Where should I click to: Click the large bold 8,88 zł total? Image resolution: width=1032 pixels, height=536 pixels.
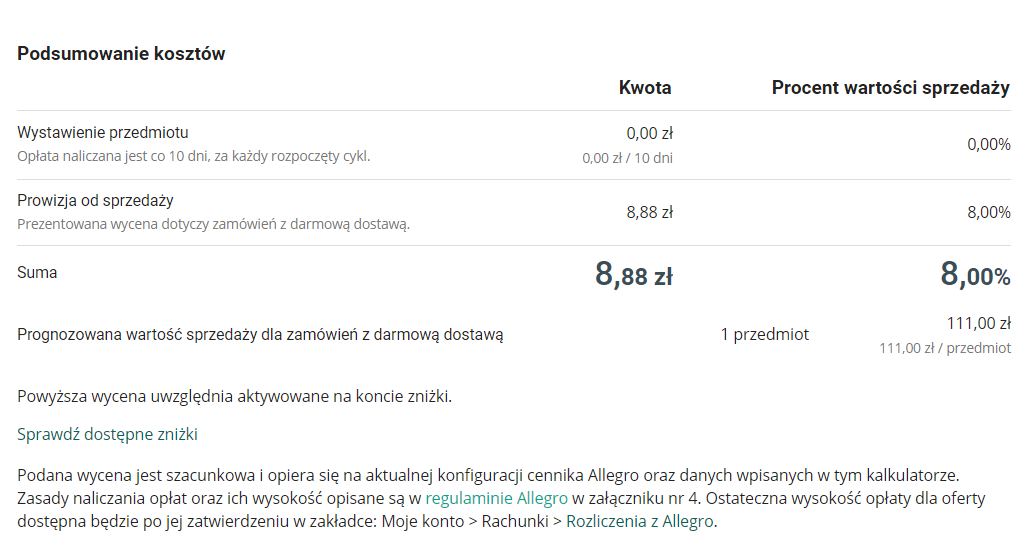[633, 274]
